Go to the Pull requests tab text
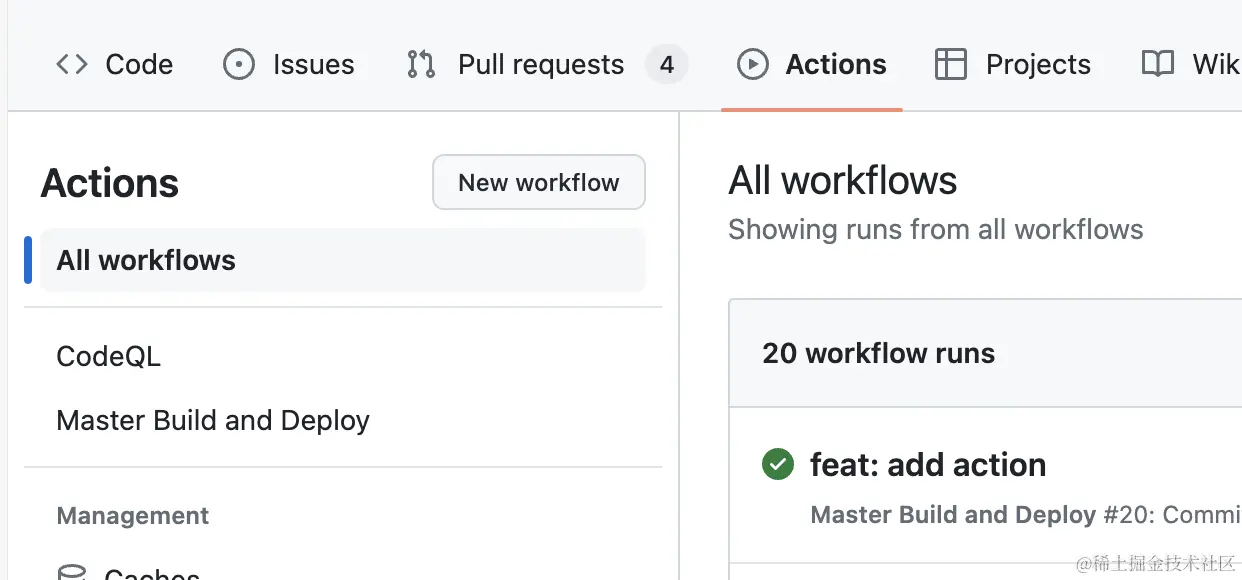The image size is (1242, 580). [x=541, y=65]
